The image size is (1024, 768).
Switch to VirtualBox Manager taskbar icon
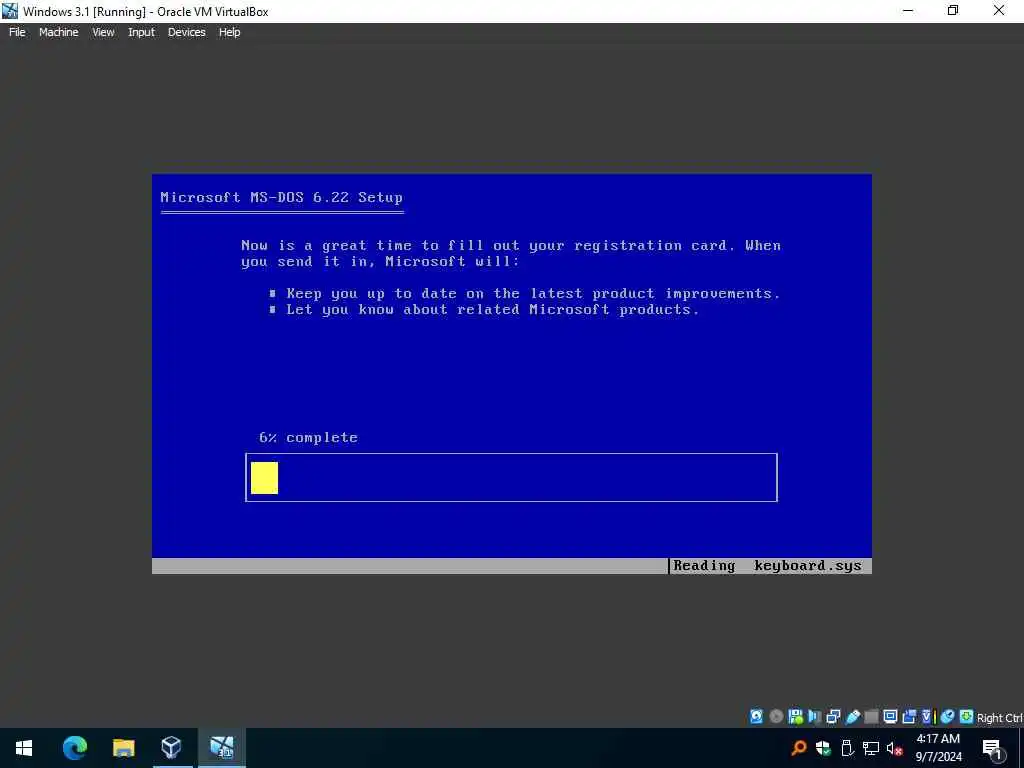[171, 748]
